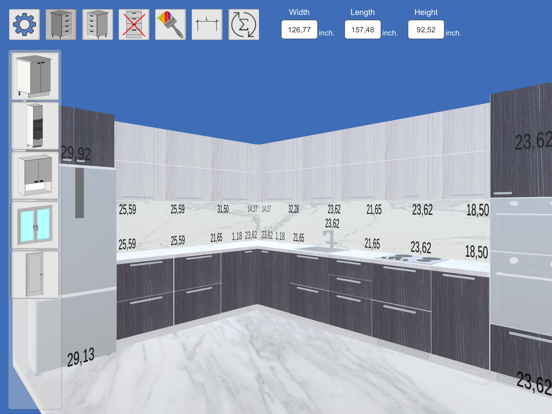The width and height of the screenshot is (552, 414).
Task: Choose the wall cabinet thumbnail
Action: coord(35,175)
